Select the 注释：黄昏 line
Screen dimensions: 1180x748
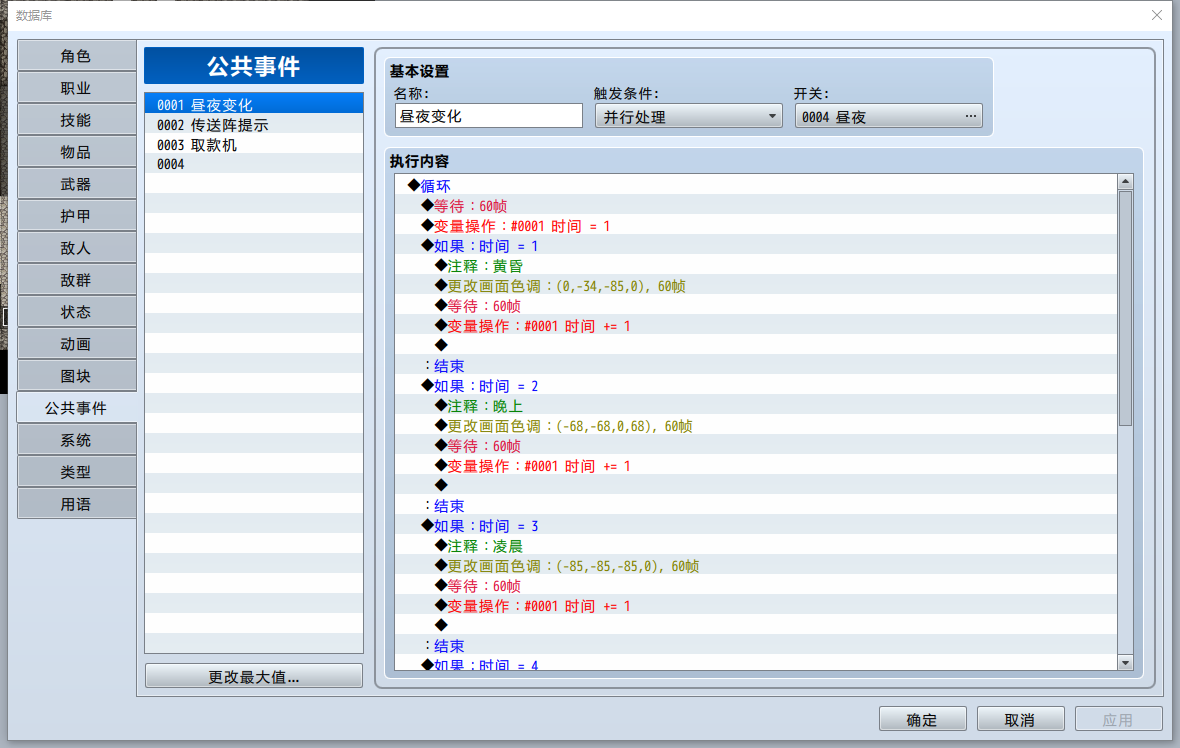point(756,266)
